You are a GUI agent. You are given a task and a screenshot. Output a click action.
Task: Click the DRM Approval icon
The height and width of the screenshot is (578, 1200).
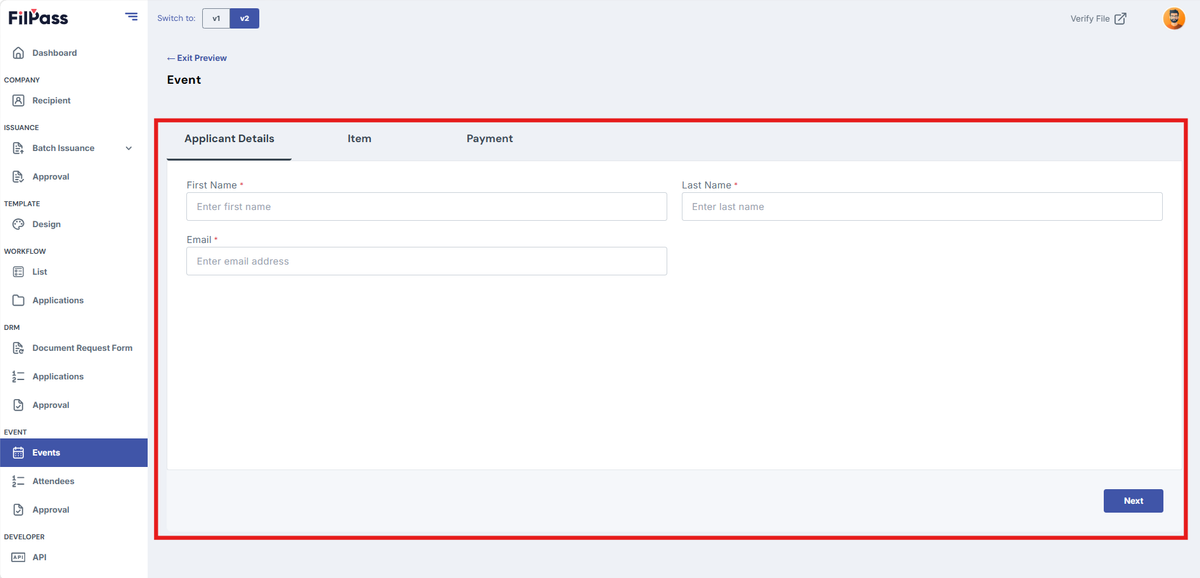coord(18,405)
